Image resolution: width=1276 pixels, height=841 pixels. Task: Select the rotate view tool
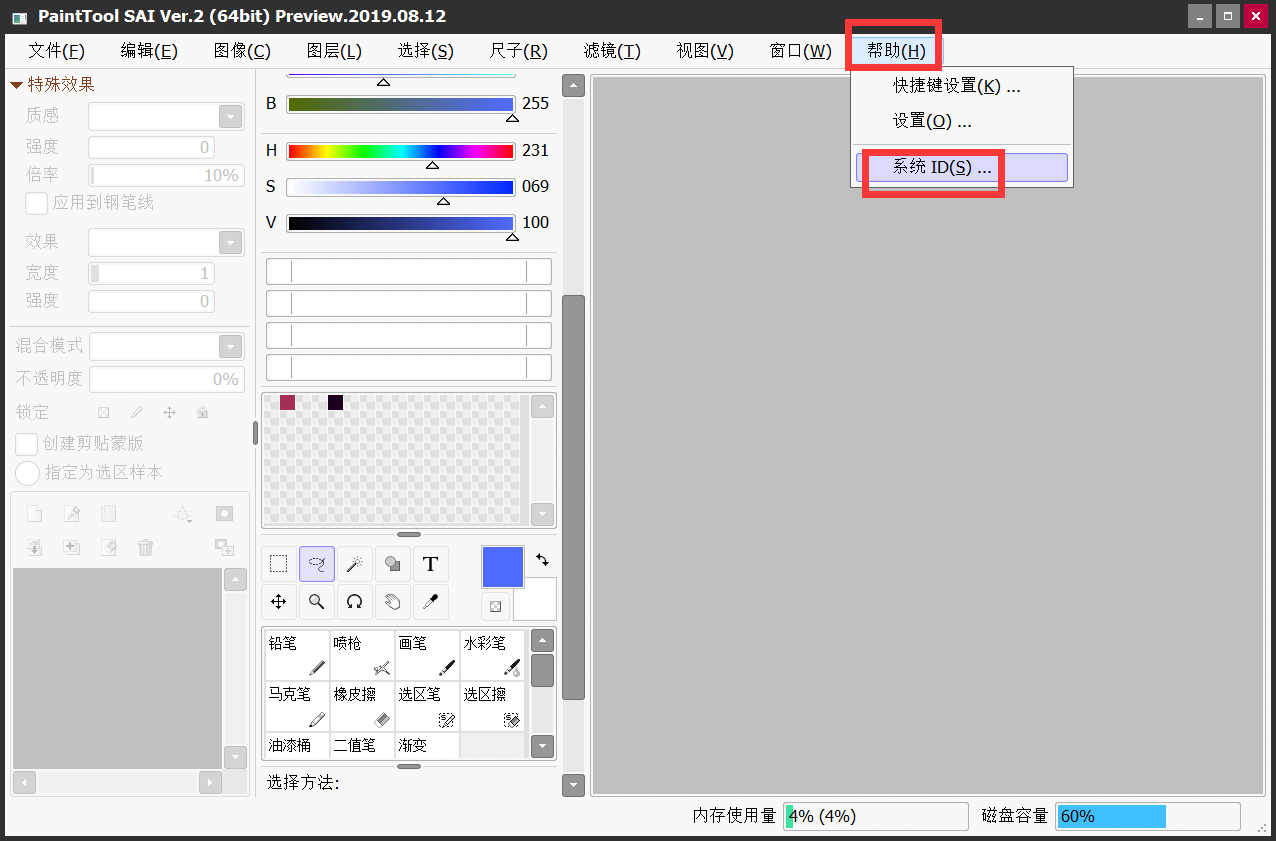355,602
